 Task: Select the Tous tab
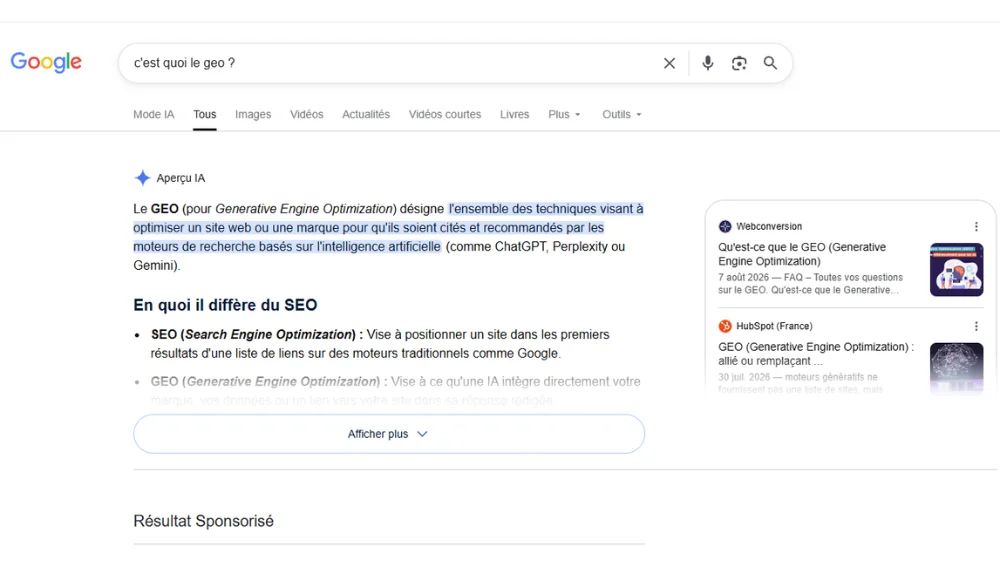pyautogui.click(x=205, y=115)
